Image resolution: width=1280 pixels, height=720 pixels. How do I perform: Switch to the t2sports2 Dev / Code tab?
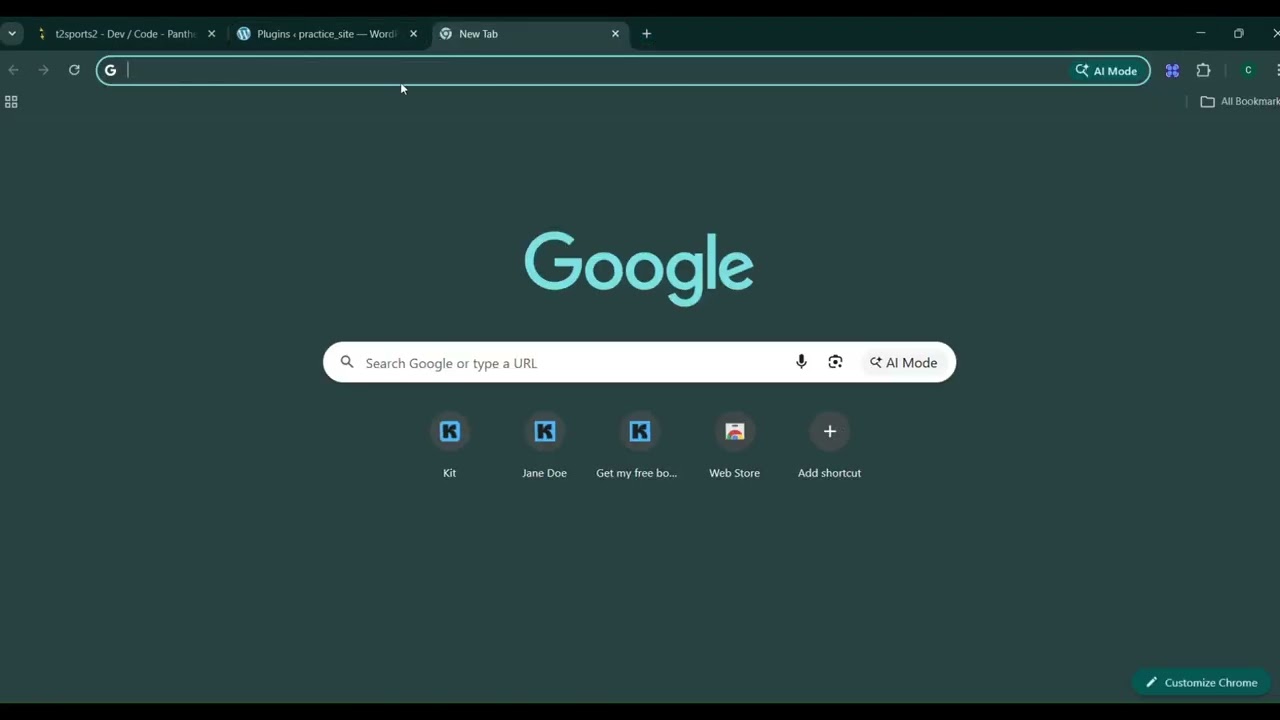(126, 34)
